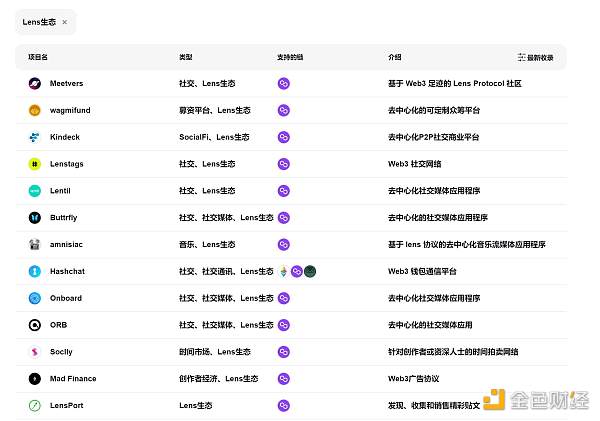Click Kindeck's SocialFi、Lens生态 type cell
This screenshot has height=421, width=600.
click(214, 137)
